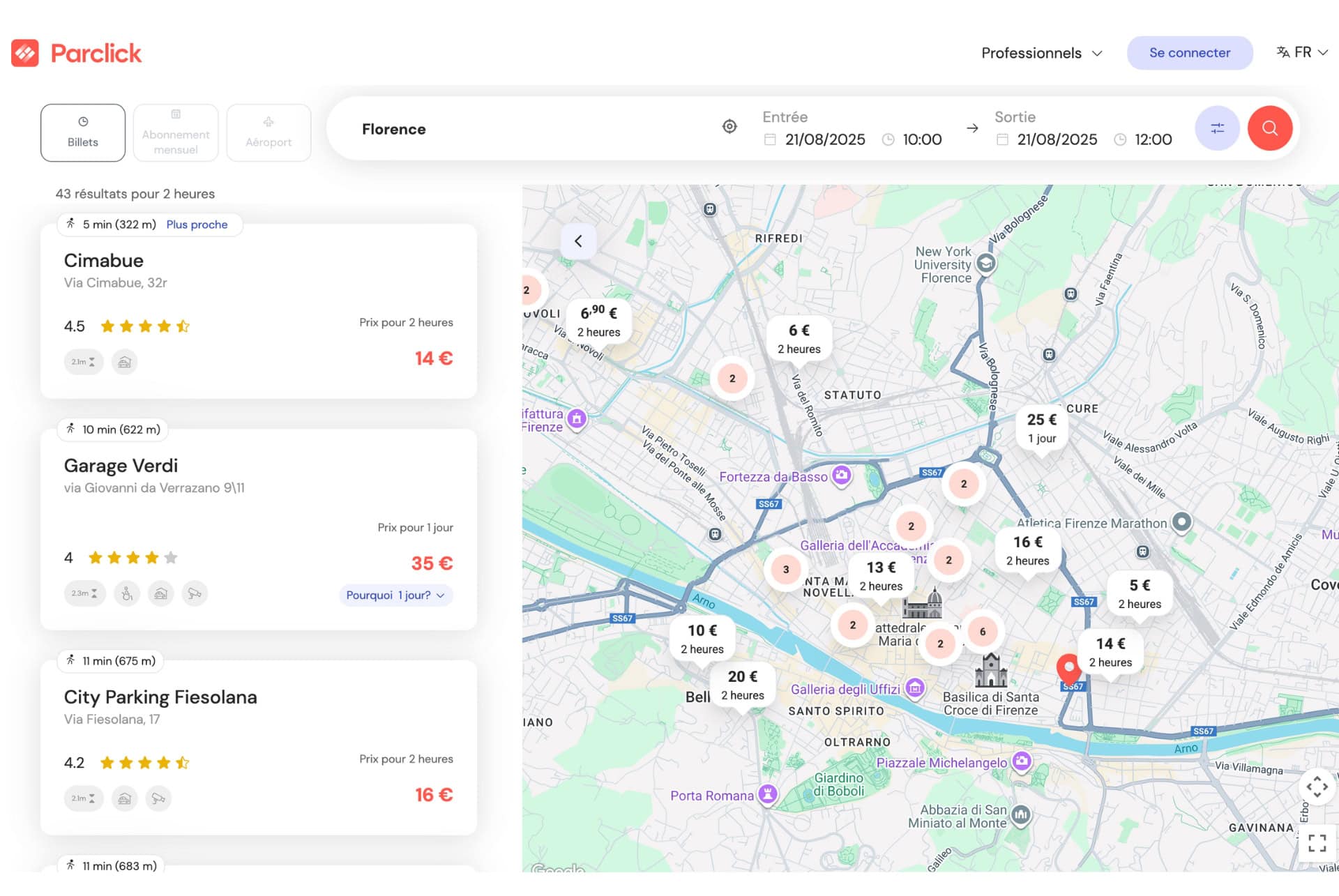The width and height of the screenshot is (1339, 896).
Task: Open the cluster marker with 3
Action: (x=786, y=570)
